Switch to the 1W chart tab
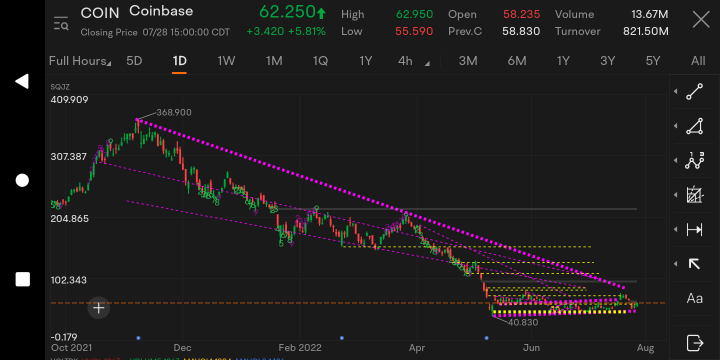 pos(226,61)
